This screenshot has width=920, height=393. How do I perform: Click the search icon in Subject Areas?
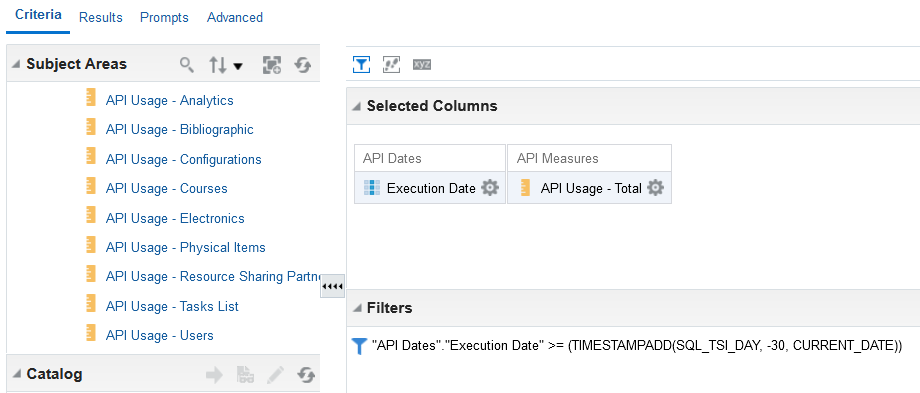pos(187,65)
